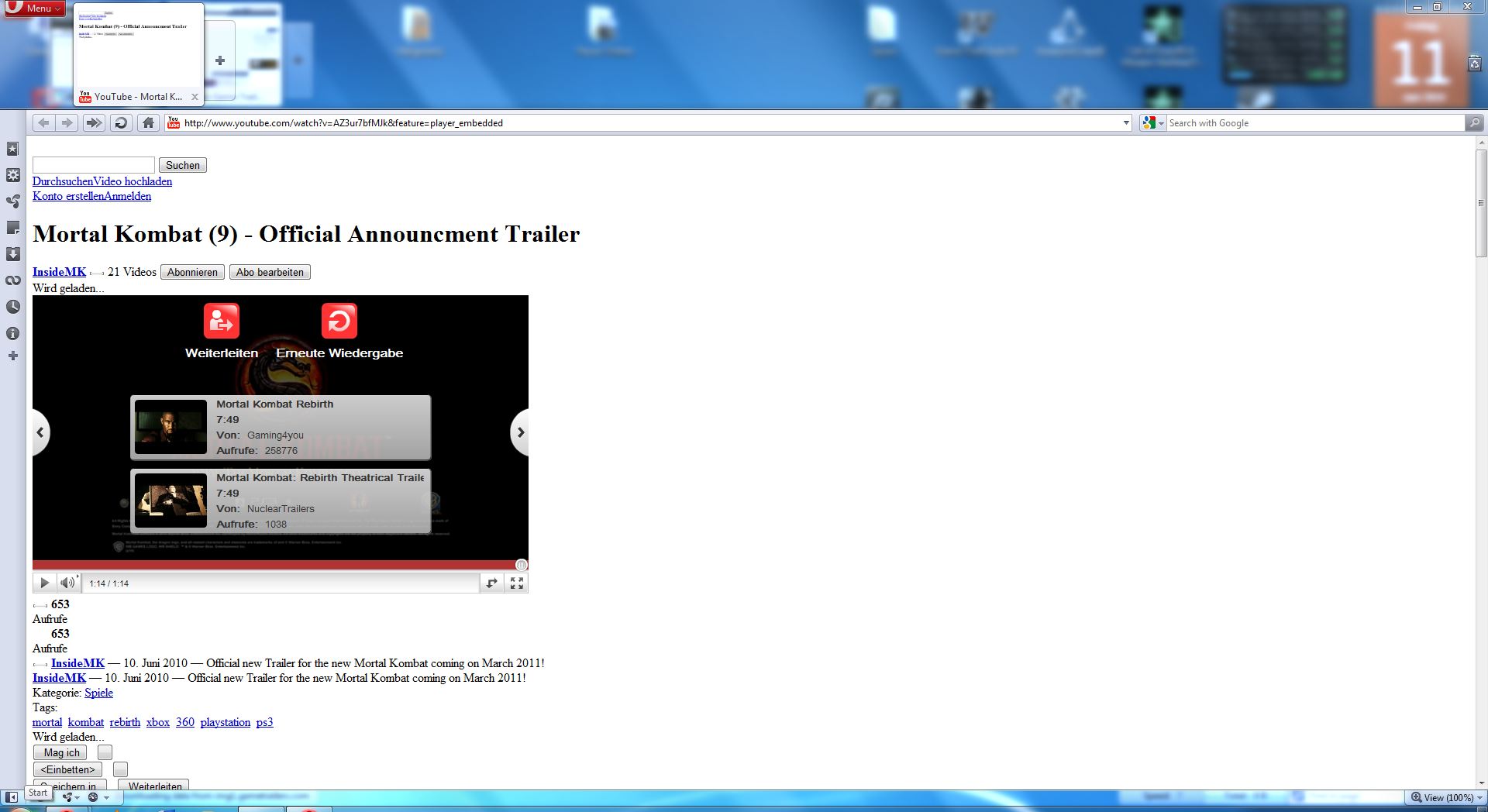The width and height of the screenshot is (1488, 812).
Task: Click the unlabeled button beside <Einbetten>
Action: (120, 769)
